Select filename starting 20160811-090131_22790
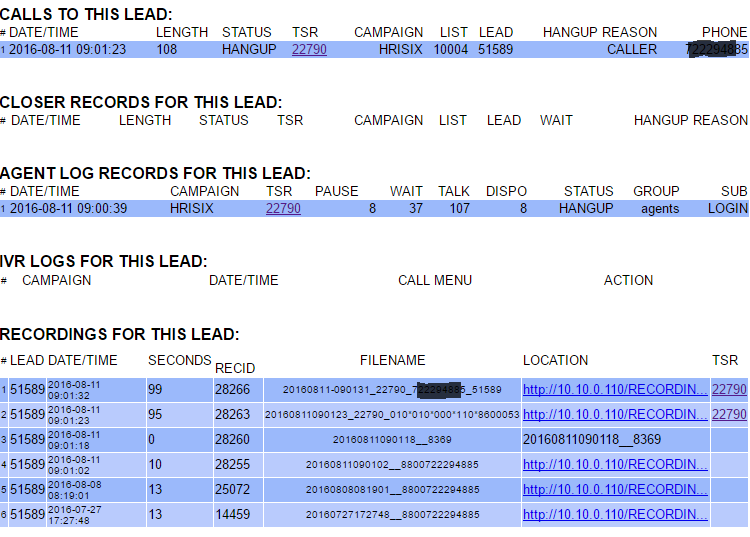 click(x=392, y=390)
